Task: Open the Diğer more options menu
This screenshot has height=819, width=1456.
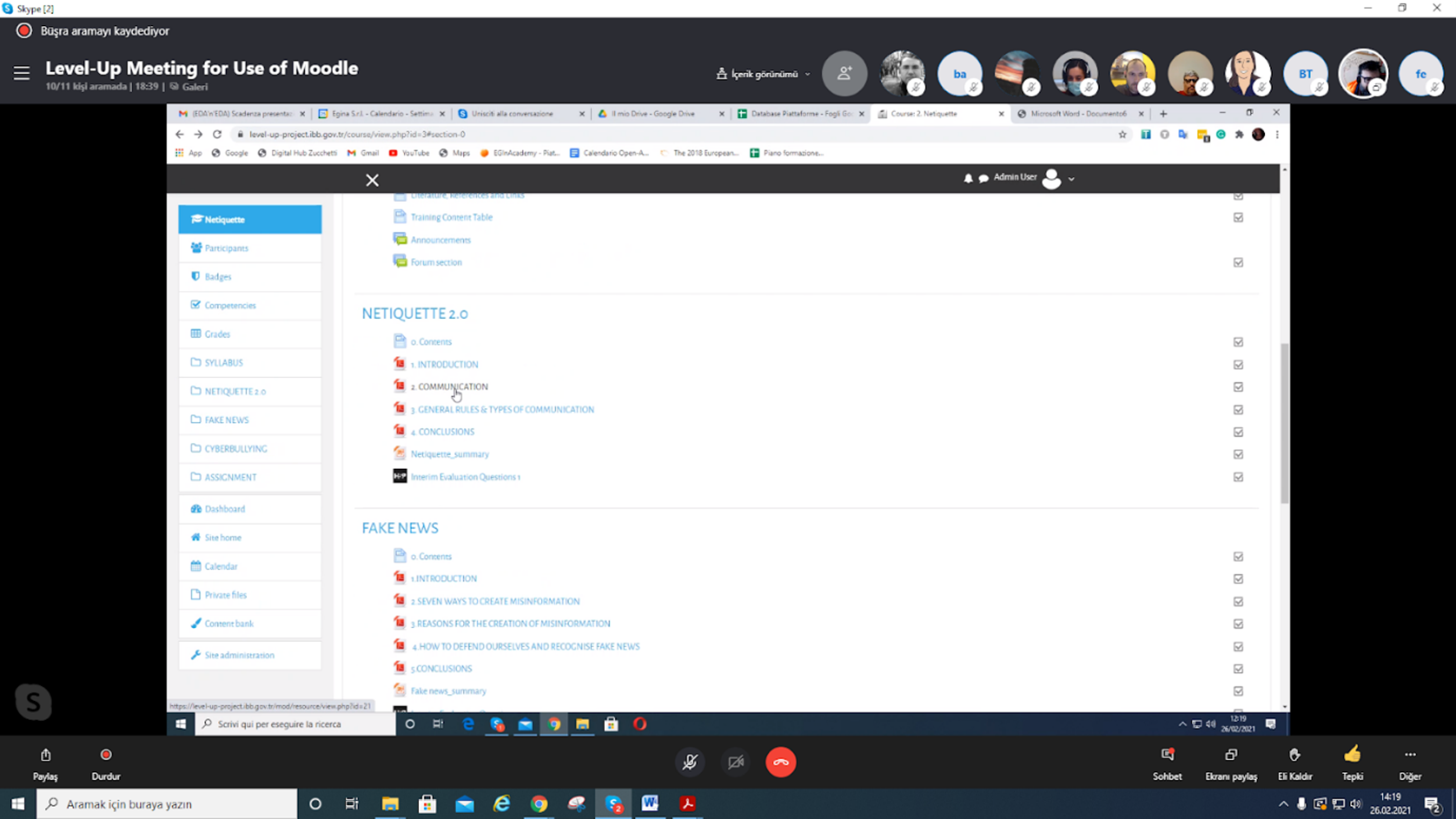Action: point(1410,756)
